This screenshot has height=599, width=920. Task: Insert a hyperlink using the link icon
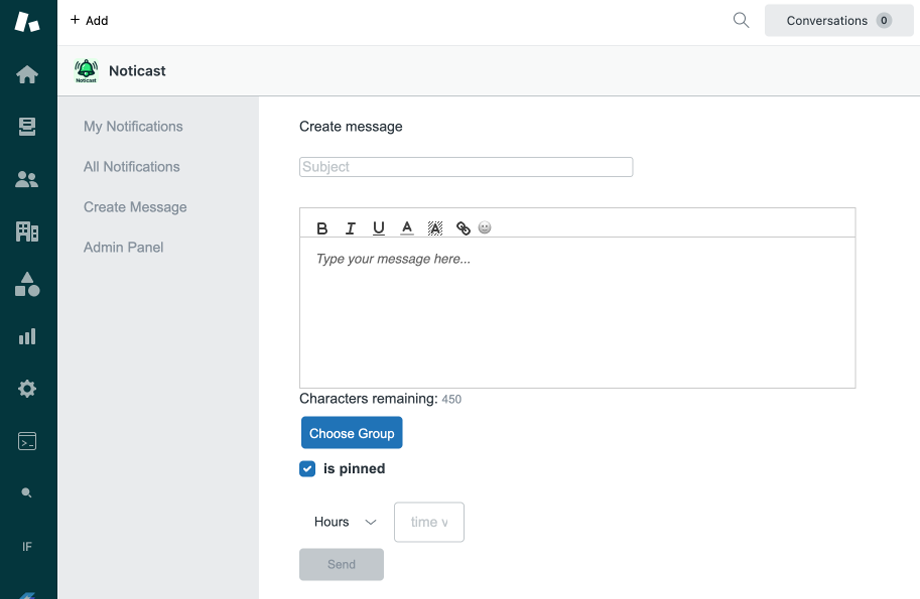[463, 228]
